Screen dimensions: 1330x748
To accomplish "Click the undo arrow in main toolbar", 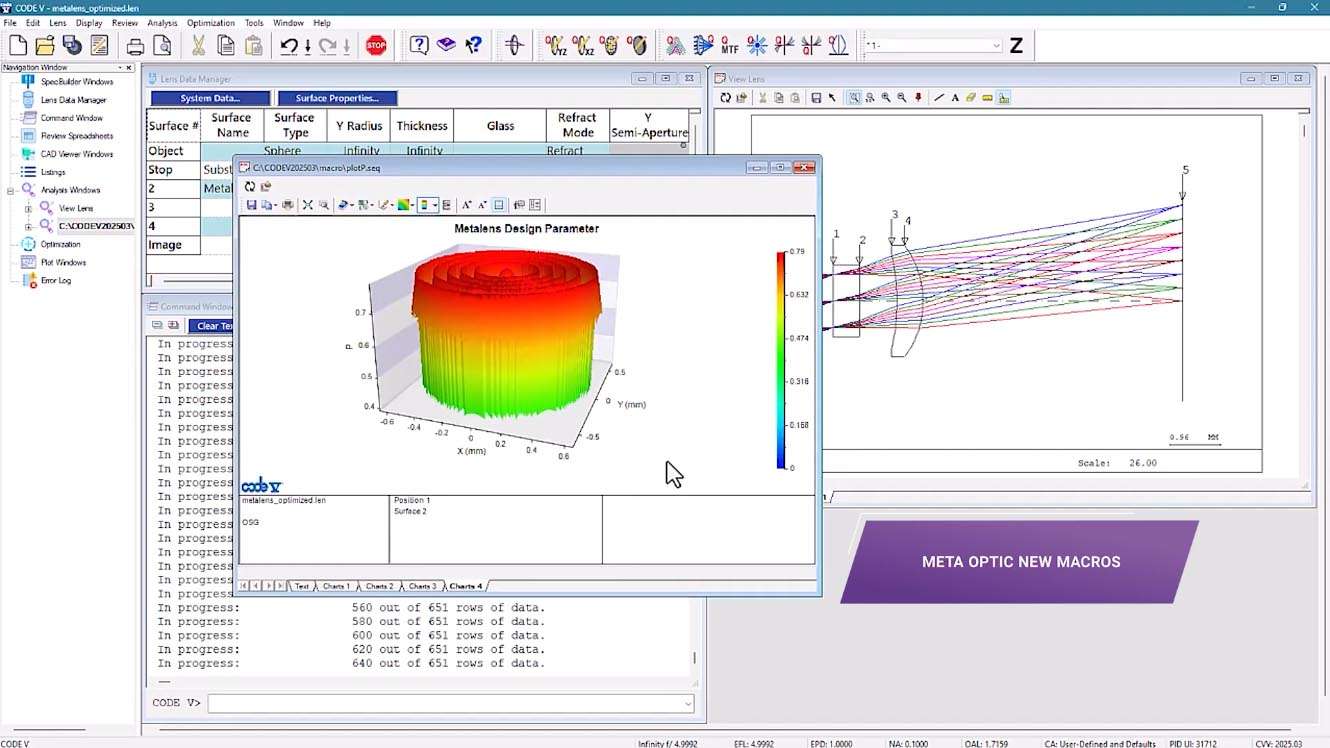I will click(289, 45).
